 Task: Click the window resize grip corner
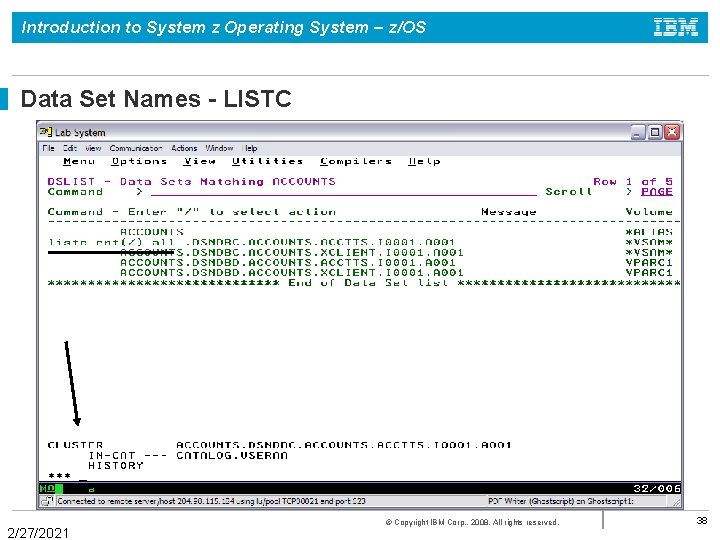(x=676, y=502)
